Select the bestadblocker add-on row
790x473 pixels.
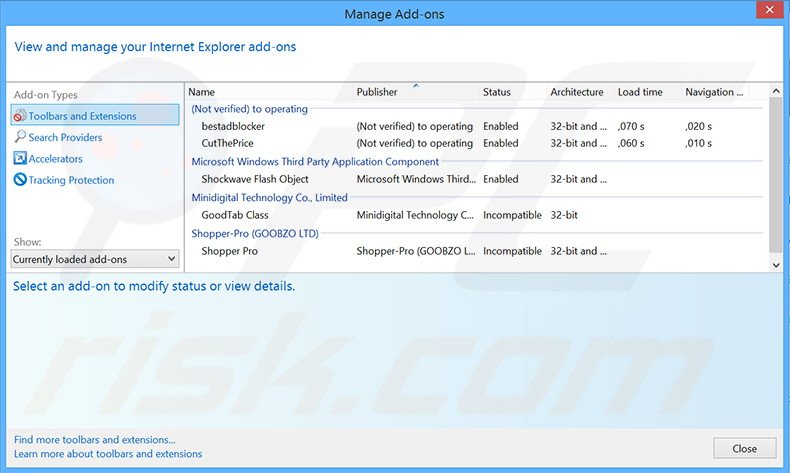click(475, 126)
